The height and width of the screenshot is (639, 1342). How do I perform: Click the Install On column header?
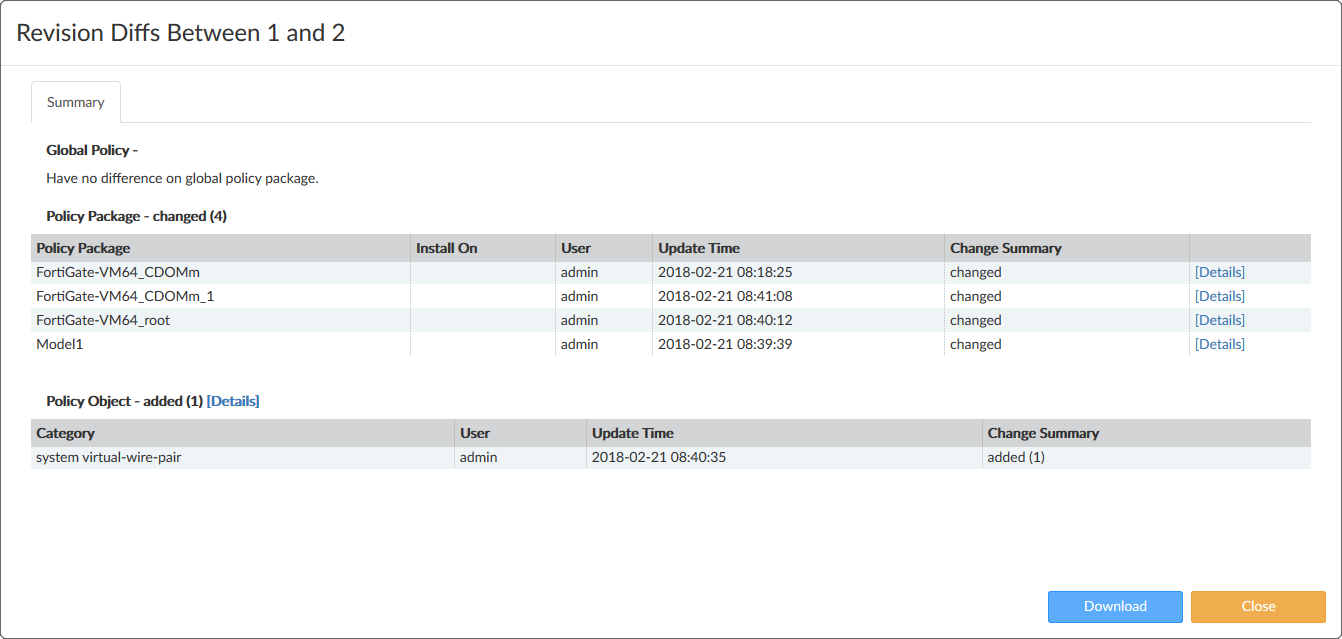[446, 248]
